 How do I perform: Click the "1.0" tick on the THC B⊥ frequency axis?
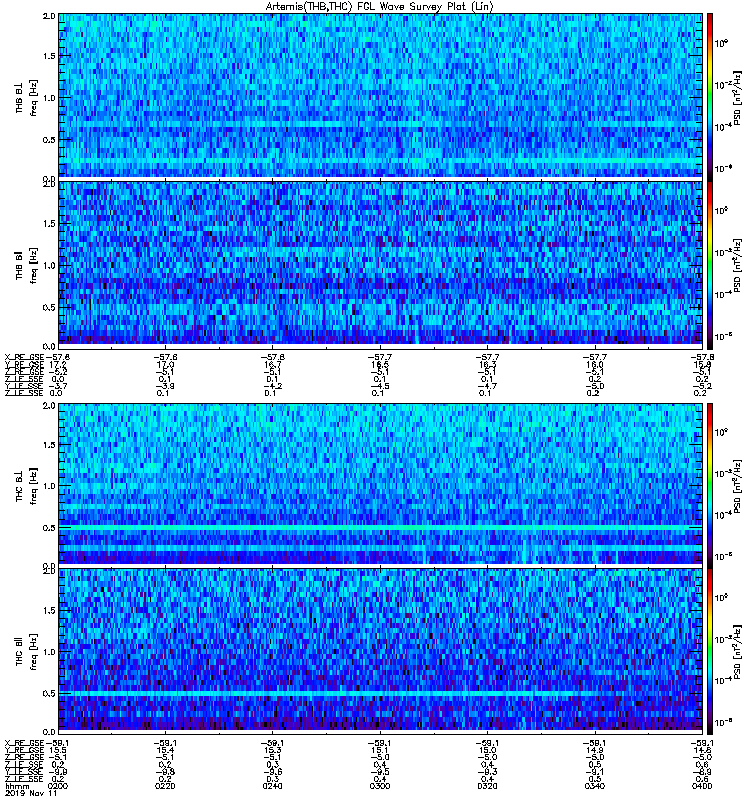tap(49, 486)
